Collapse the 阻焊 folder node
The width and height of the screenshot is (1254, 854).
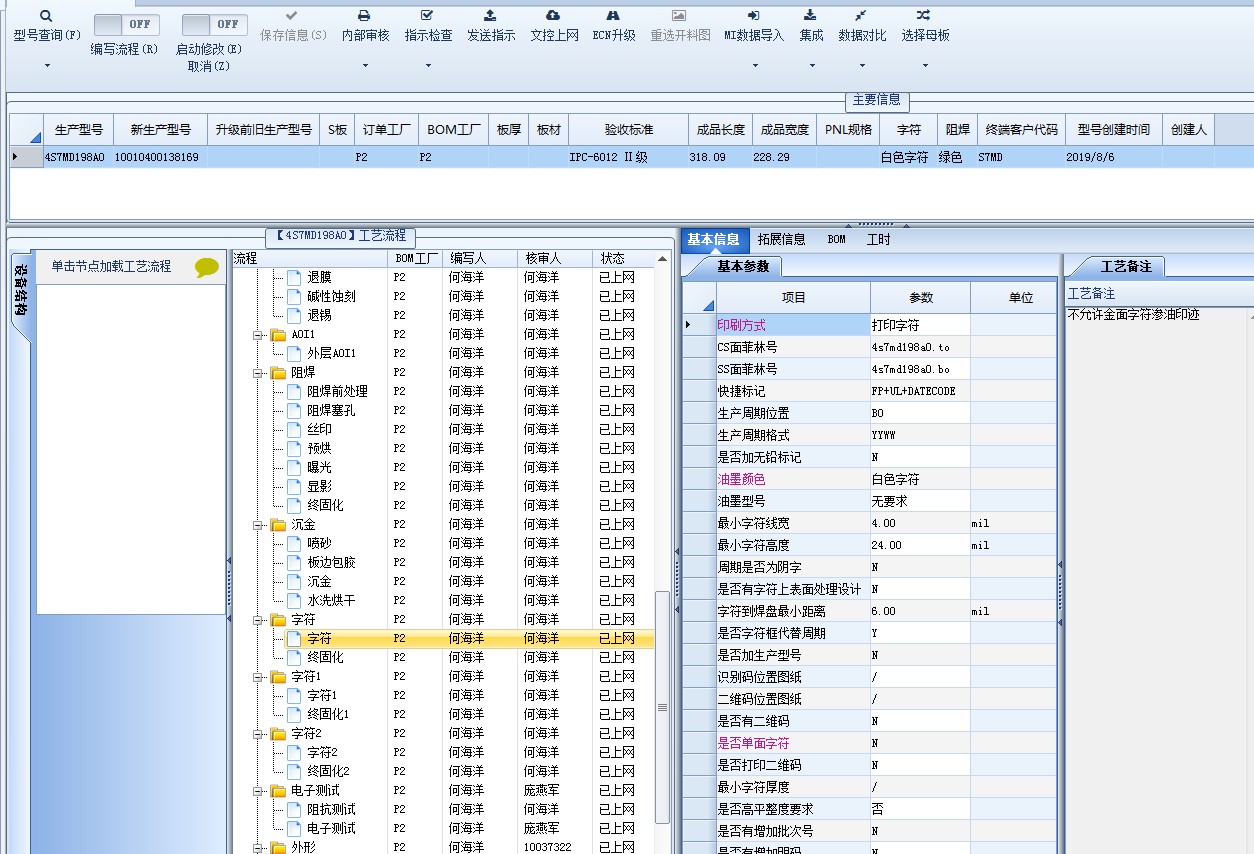click(258, 373)
